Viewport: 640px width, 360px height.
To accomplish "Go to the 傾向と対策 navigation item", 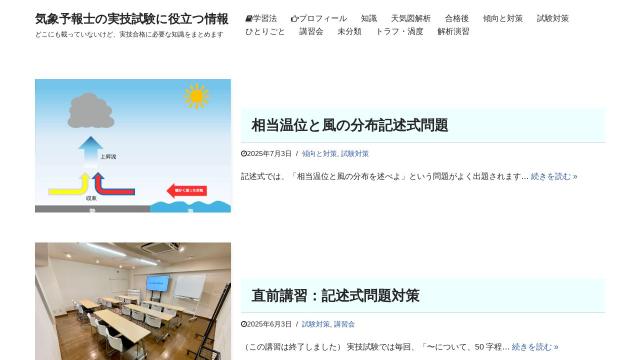I will (x=503, y=18).
